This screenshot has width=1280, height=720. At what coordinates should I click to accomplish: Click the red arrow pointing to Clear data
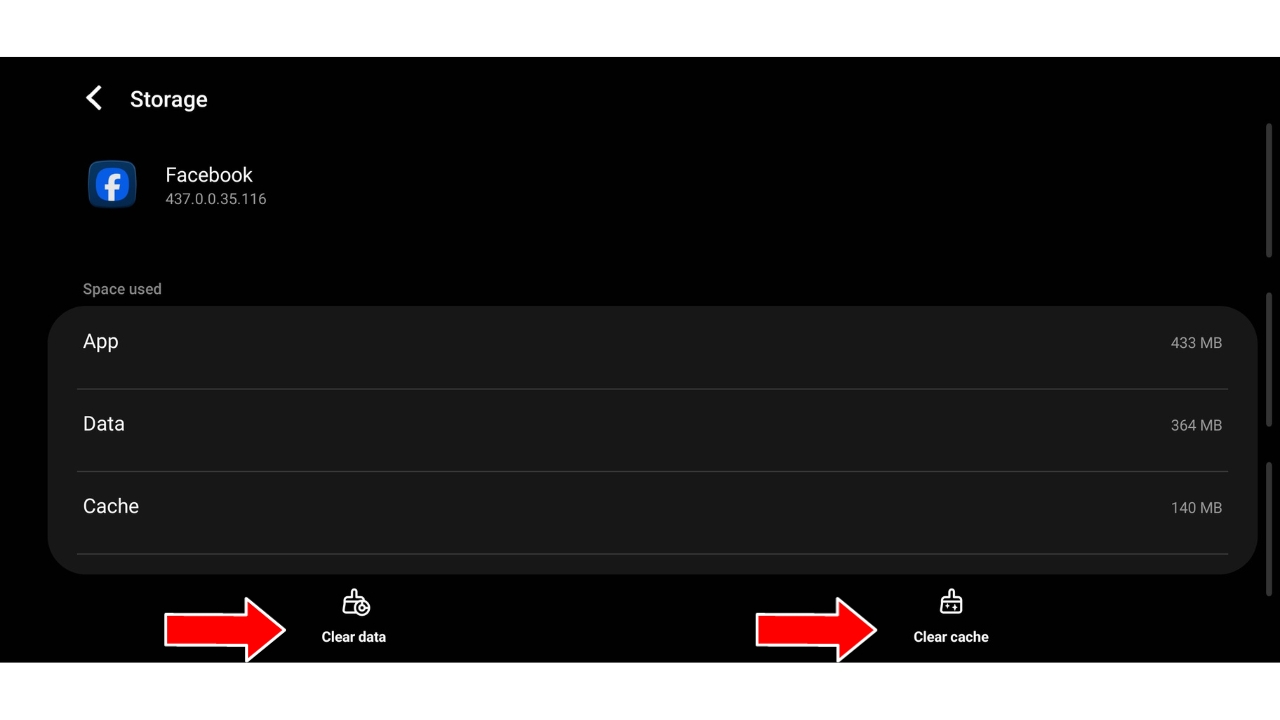coord(226,629)
